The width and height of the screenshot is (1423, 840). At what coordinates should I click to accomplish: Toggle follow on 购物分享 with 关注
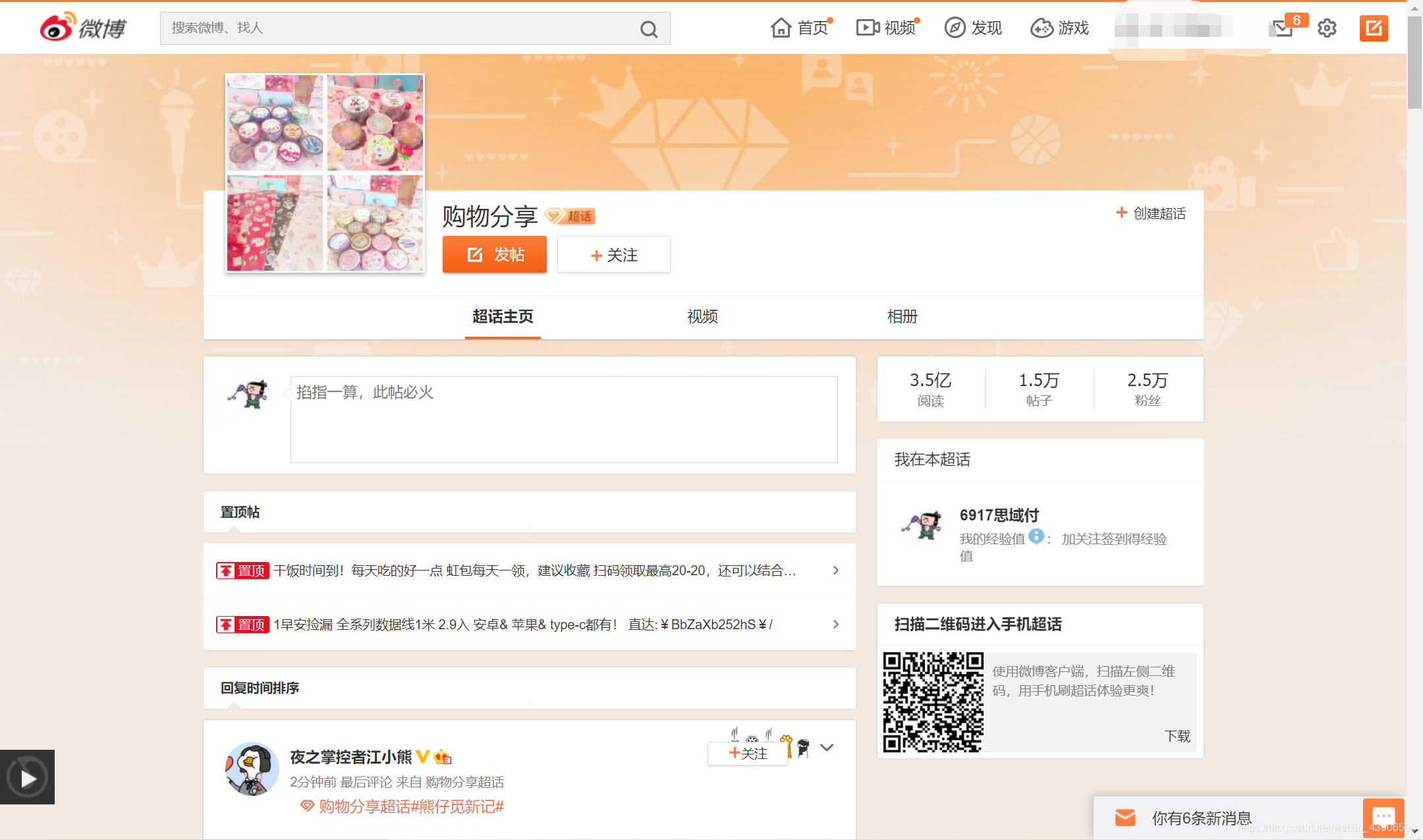coord(613,255)
